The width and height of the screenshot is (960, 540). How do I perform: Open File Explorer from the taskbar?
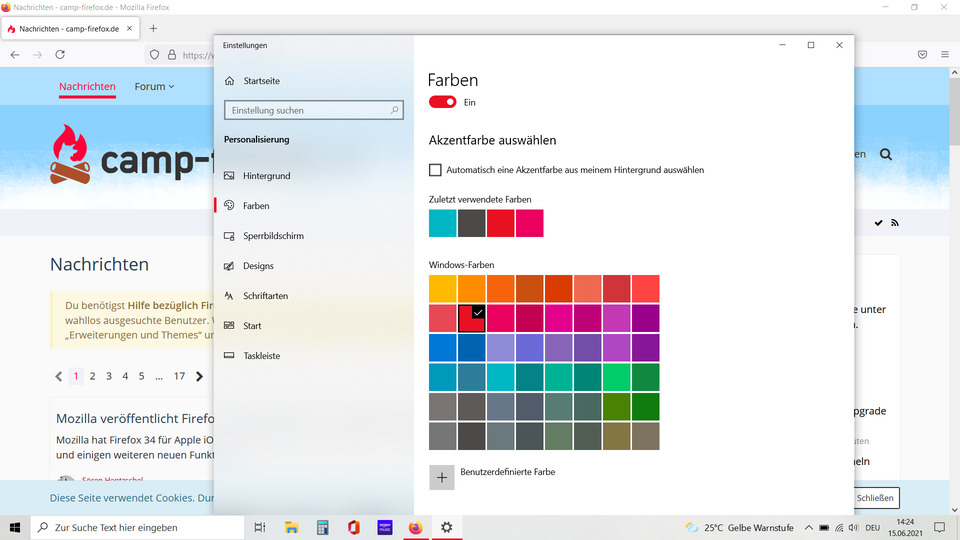(291, 527)
